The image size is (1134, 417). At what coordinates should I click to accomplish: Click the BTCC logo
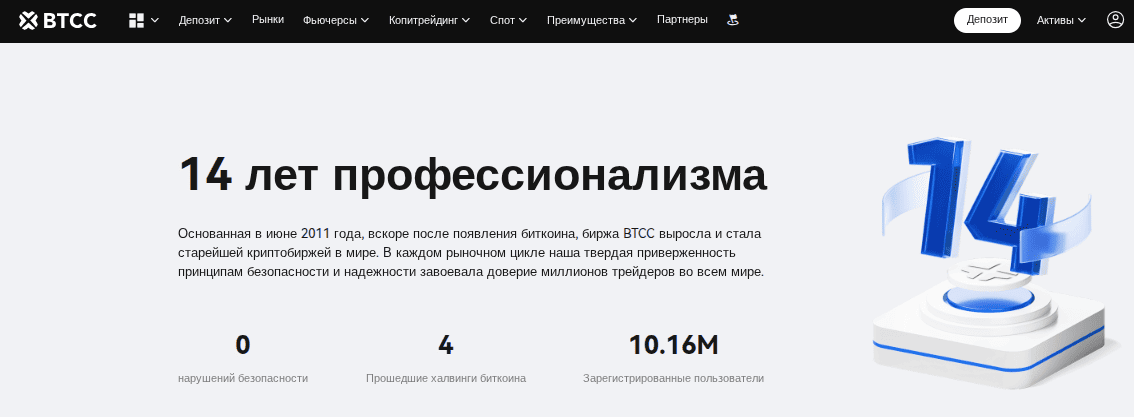58,20
